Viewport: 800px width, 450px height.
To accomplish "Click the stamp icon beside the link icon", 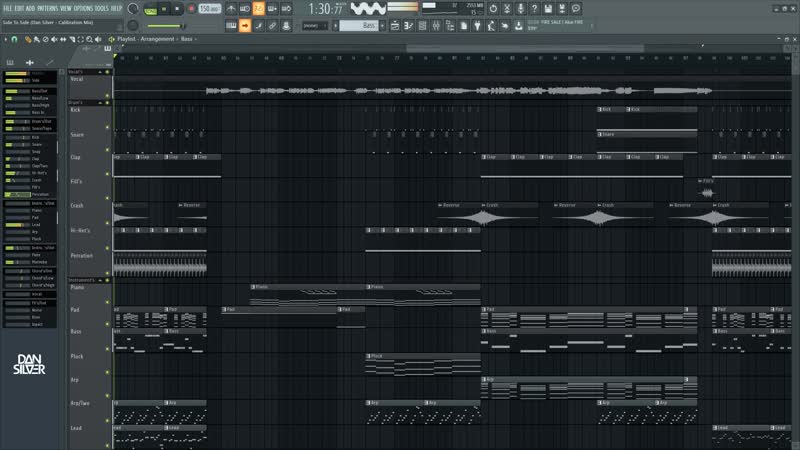I will 286,26.
